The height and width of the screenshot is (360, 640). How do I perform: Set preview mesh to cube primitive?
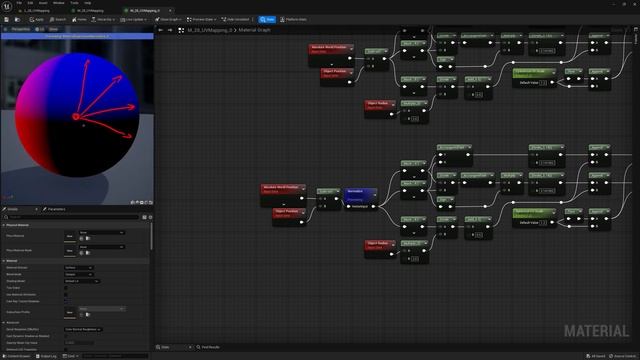coord(146,202)
